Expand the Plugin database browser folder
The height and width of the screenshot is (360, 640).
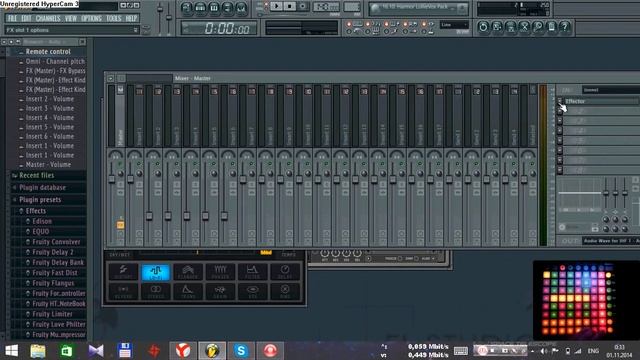tap(42, 188)
